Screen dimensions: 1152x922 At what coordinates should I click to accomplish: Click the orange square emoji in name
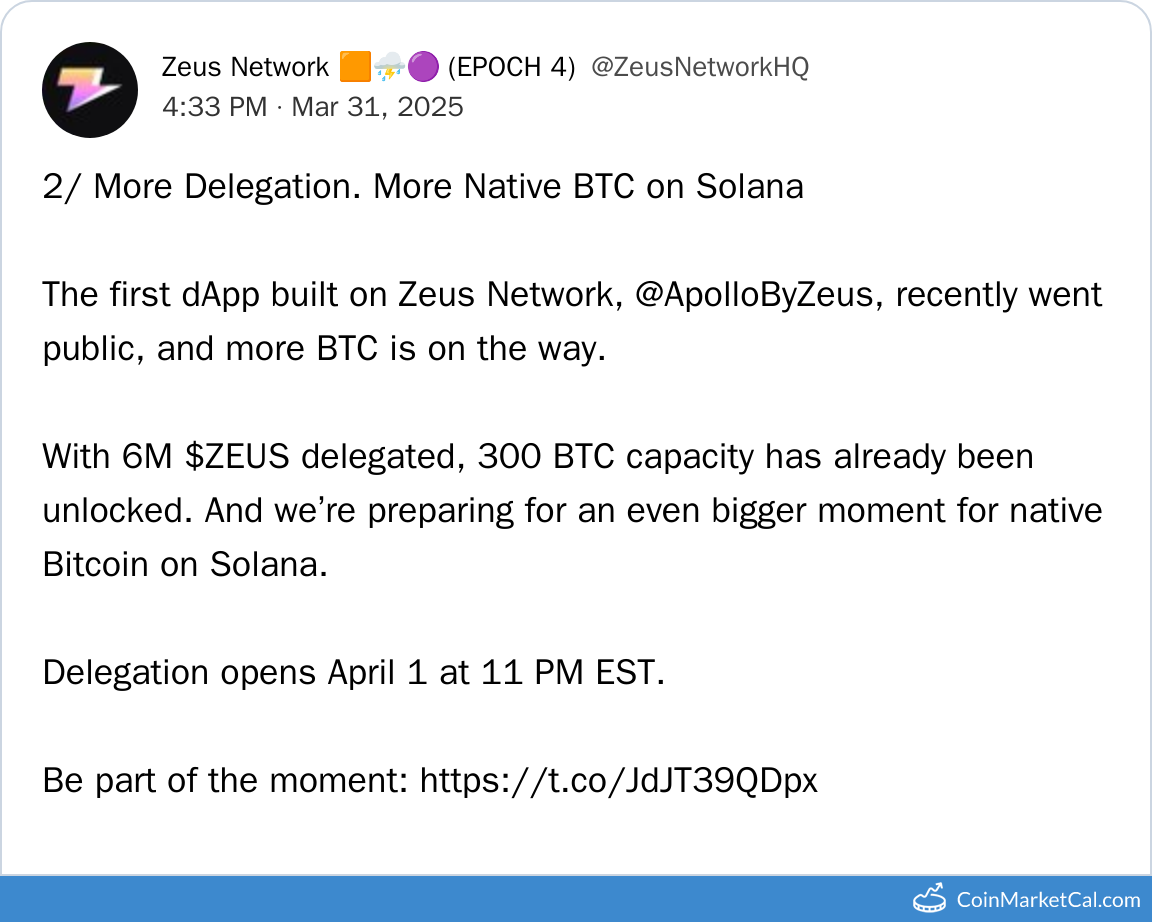click(355, 68)
